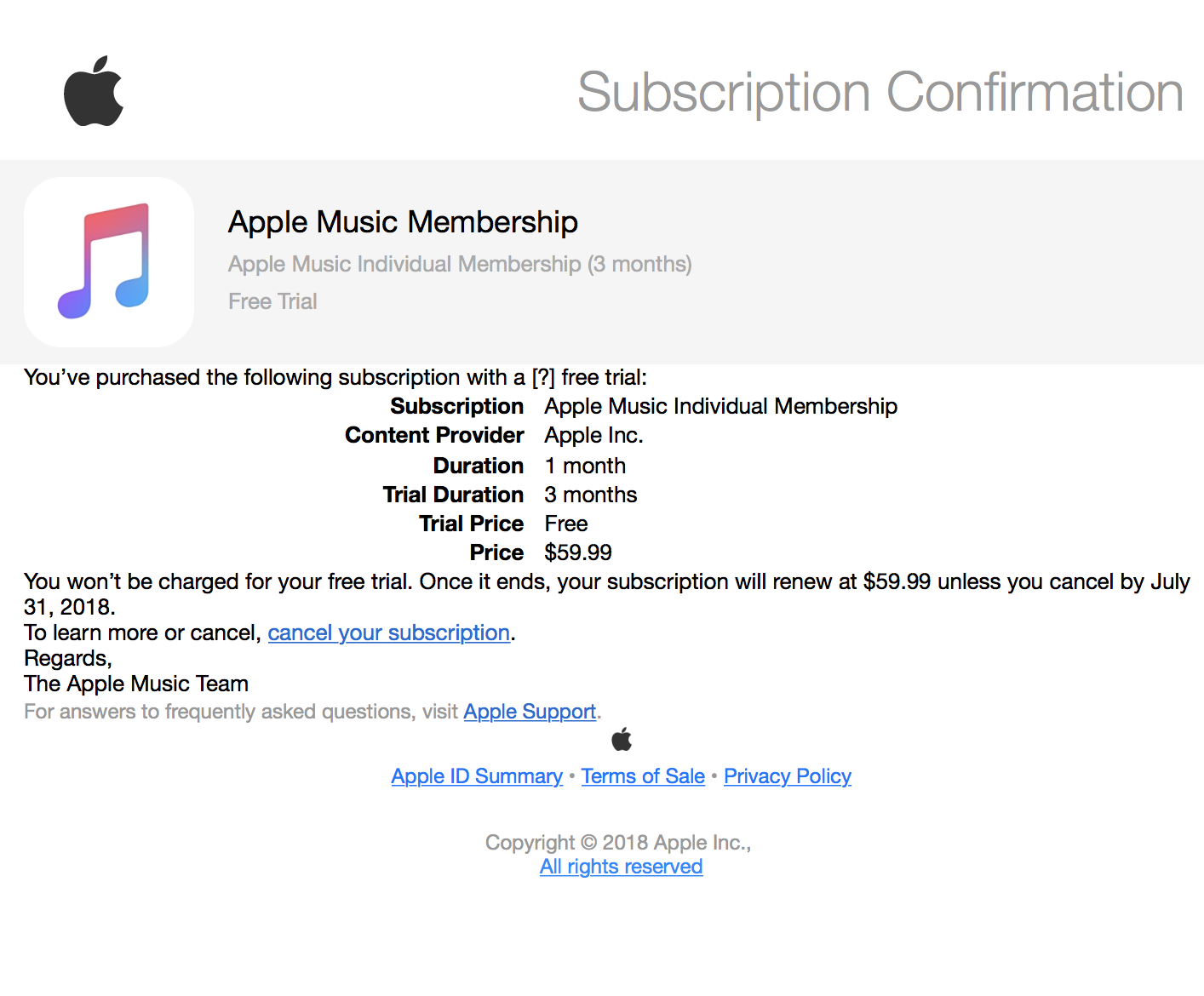Viewport: 1204px width, 996px height.
Task: Click the Copyright 2018 Apple Inc. text
Action: point(618,842)
